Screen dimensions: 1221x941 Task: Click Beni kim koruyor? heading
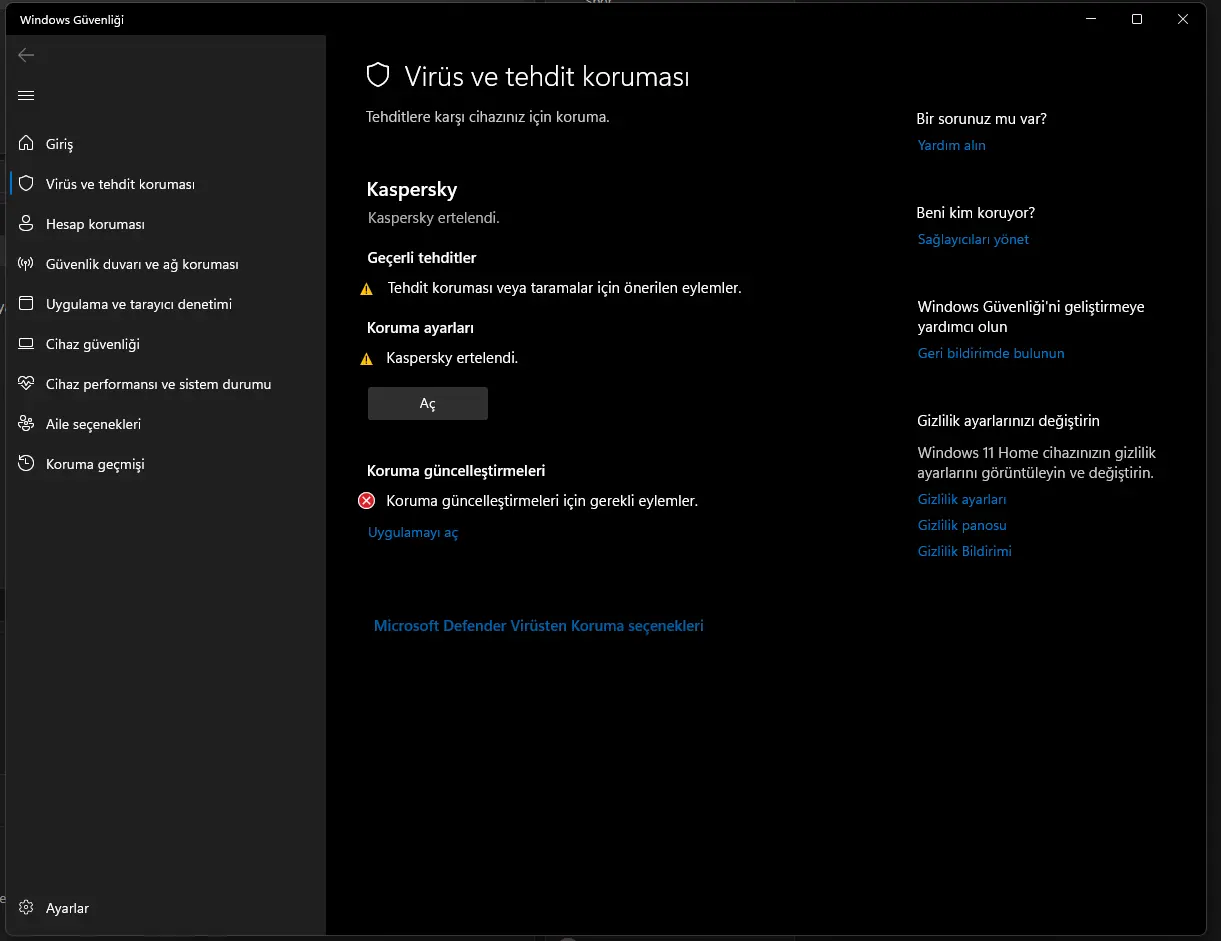click(976, 213)
